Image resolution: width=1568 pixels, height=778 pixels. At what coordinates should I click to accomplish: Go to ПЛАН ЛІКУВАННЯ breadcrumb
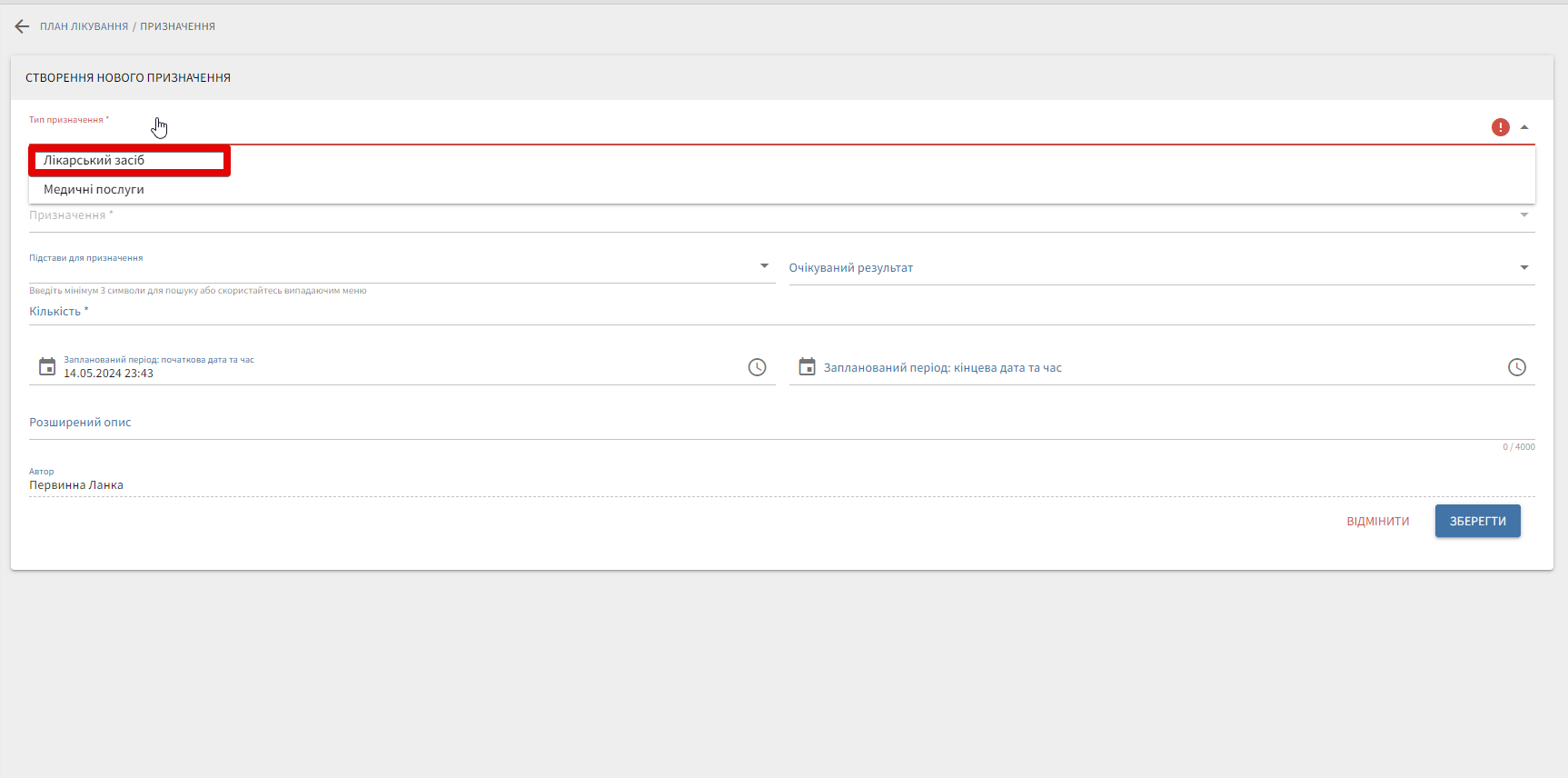(x=84, y=26)
